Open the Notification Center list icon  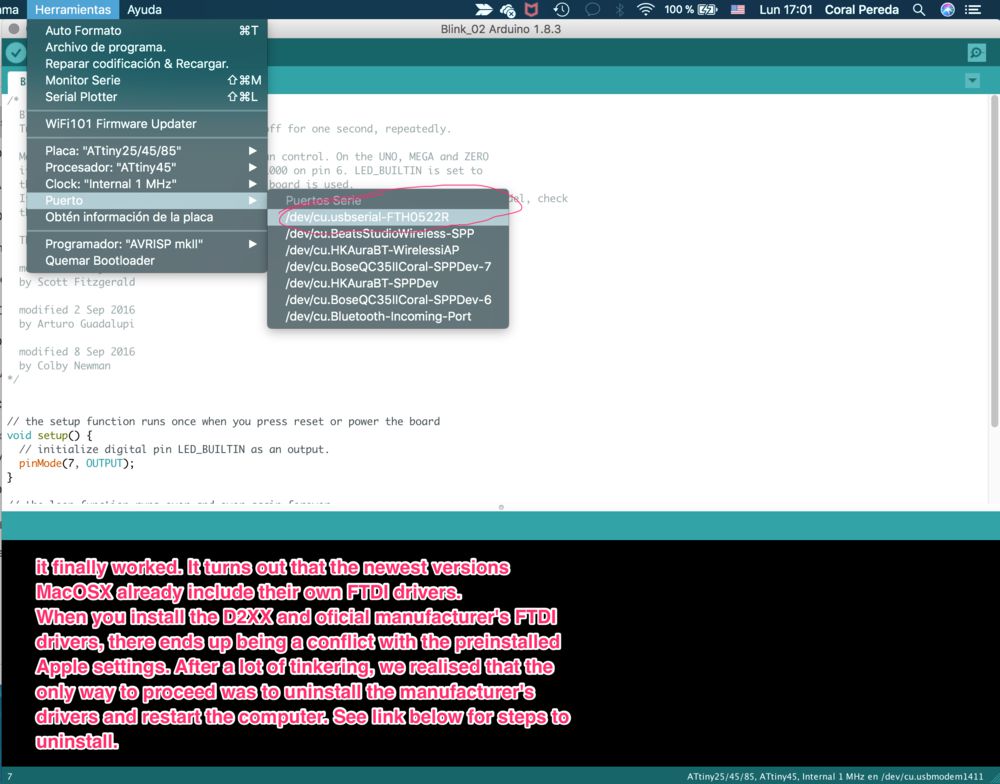[973, 10]
